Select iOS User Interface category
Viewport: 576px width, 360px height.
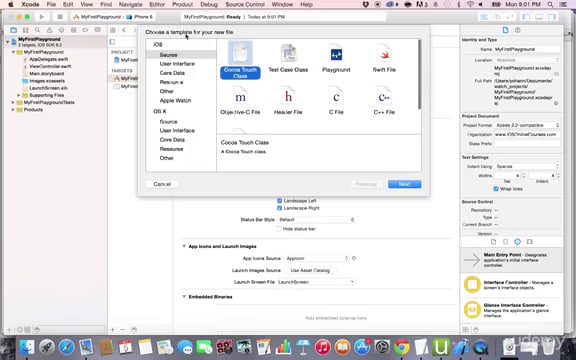[x=177, y=64]
